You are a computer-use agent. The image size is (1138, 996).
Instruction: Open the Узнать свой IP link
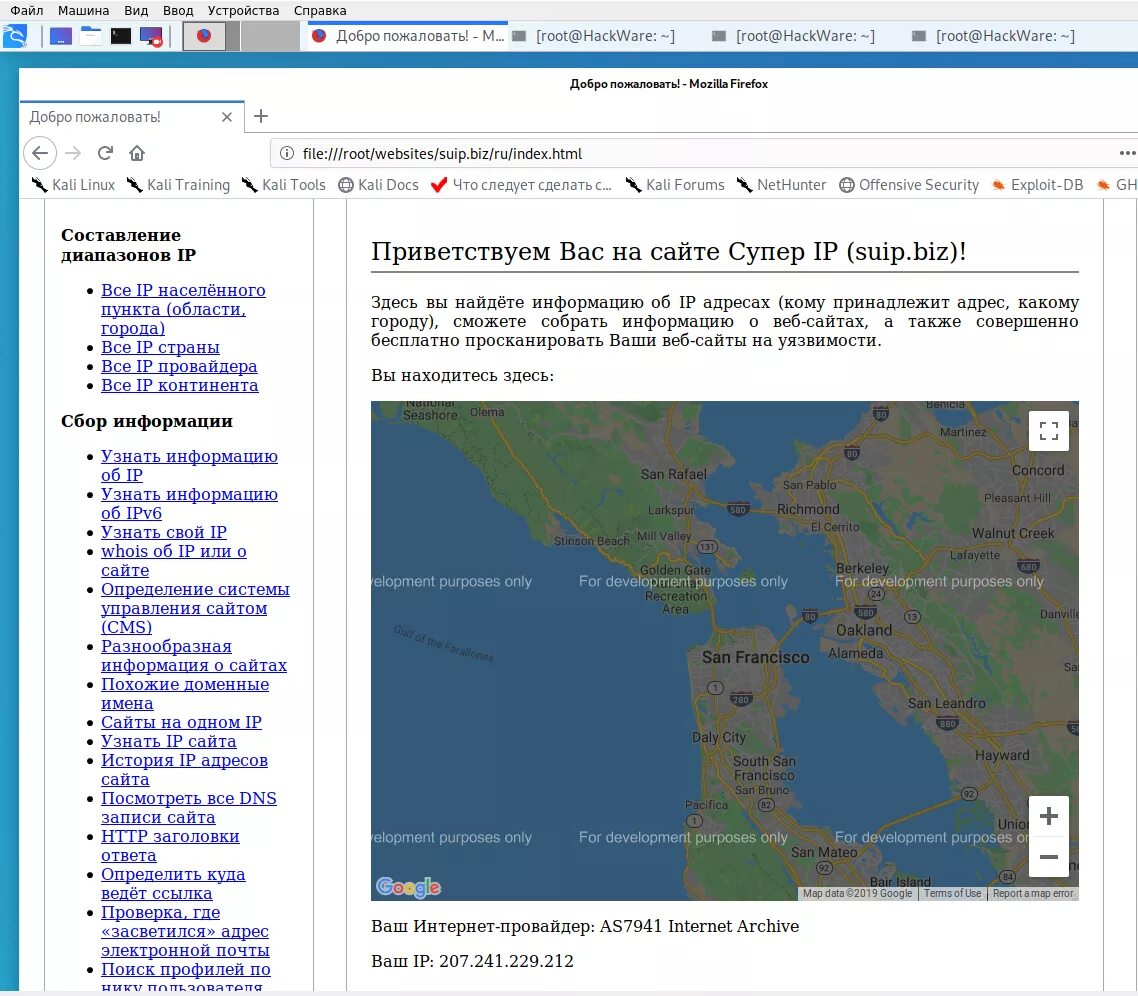click(163, 532)
